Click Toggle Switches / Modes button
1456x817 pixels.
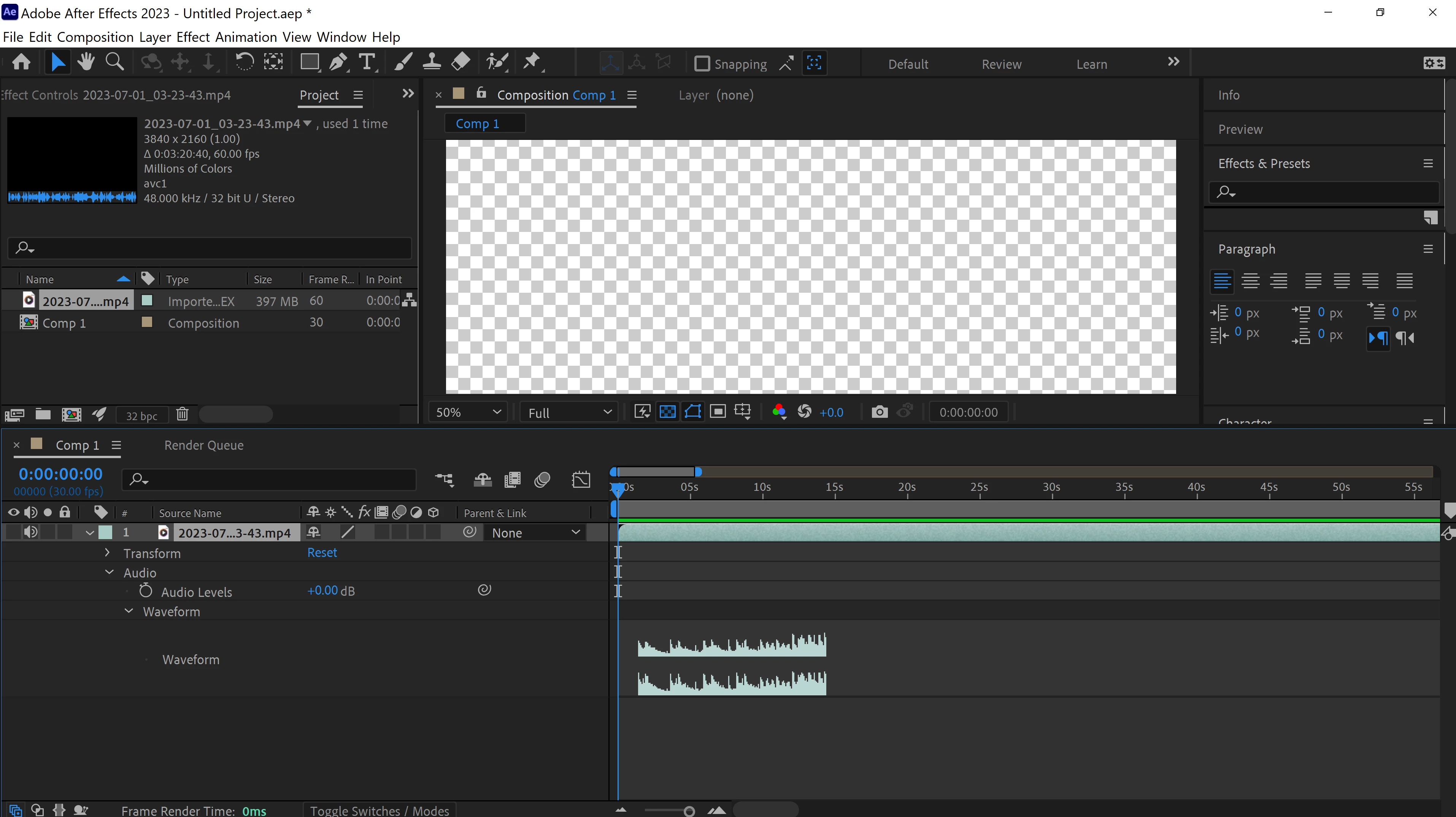coord(379,810)
